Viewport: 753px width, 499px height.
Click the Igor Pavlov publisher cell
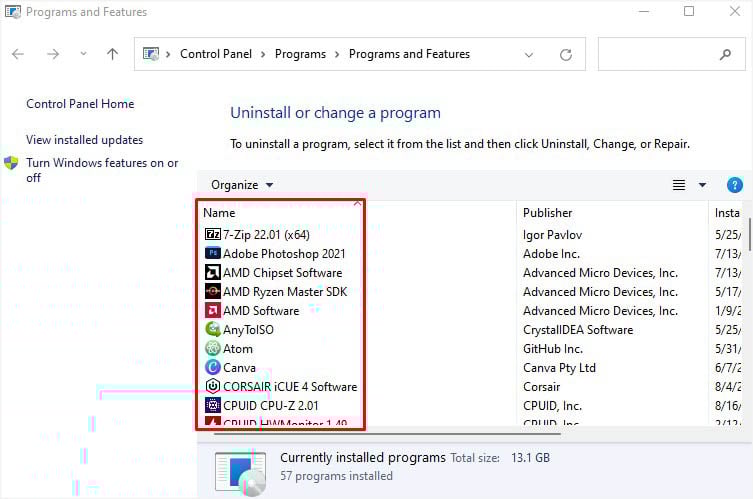click(x=552, y=234)
